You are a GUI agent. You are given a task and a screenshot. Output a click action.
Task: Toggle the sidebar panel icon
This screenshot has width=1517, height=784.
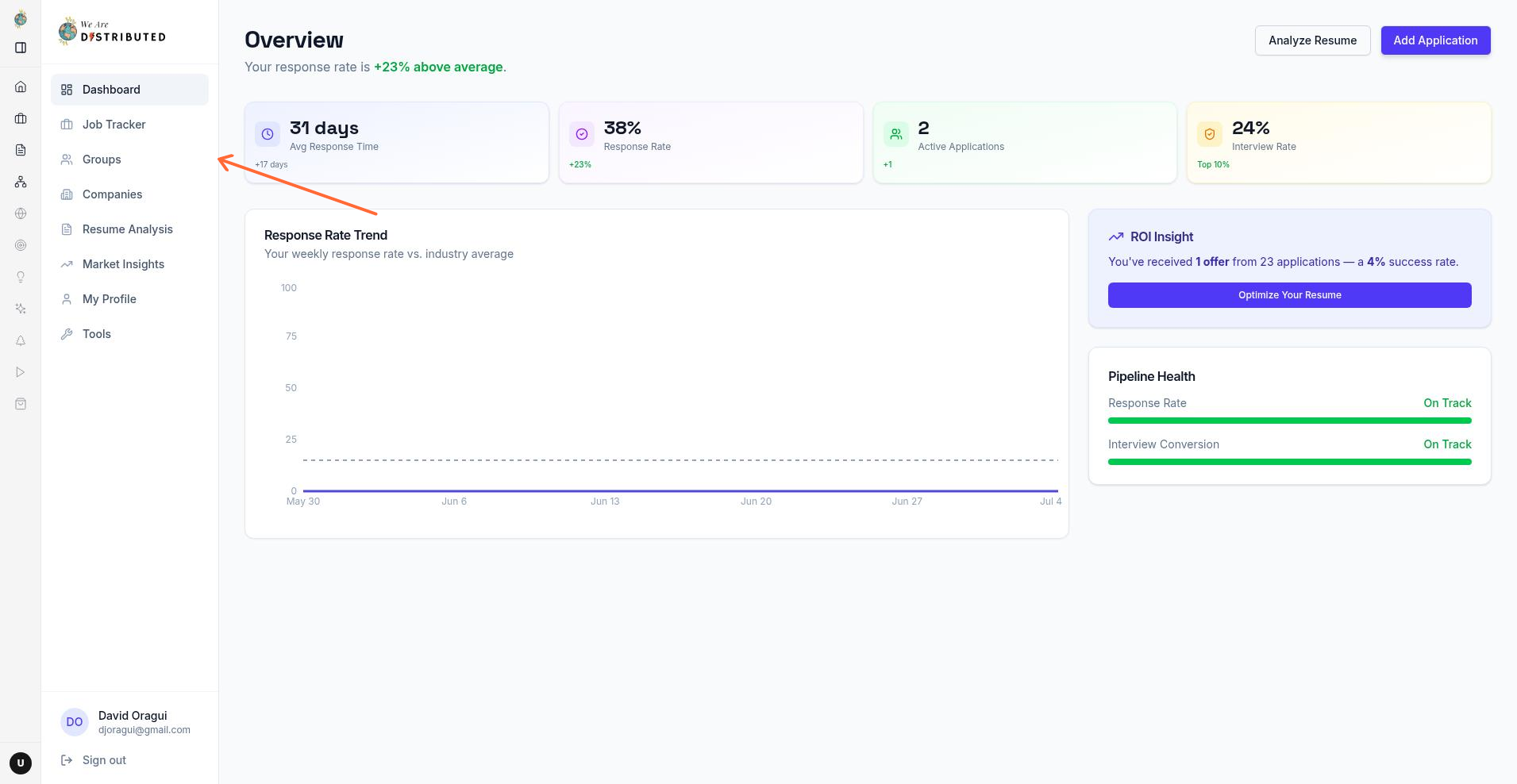[21, 48]
